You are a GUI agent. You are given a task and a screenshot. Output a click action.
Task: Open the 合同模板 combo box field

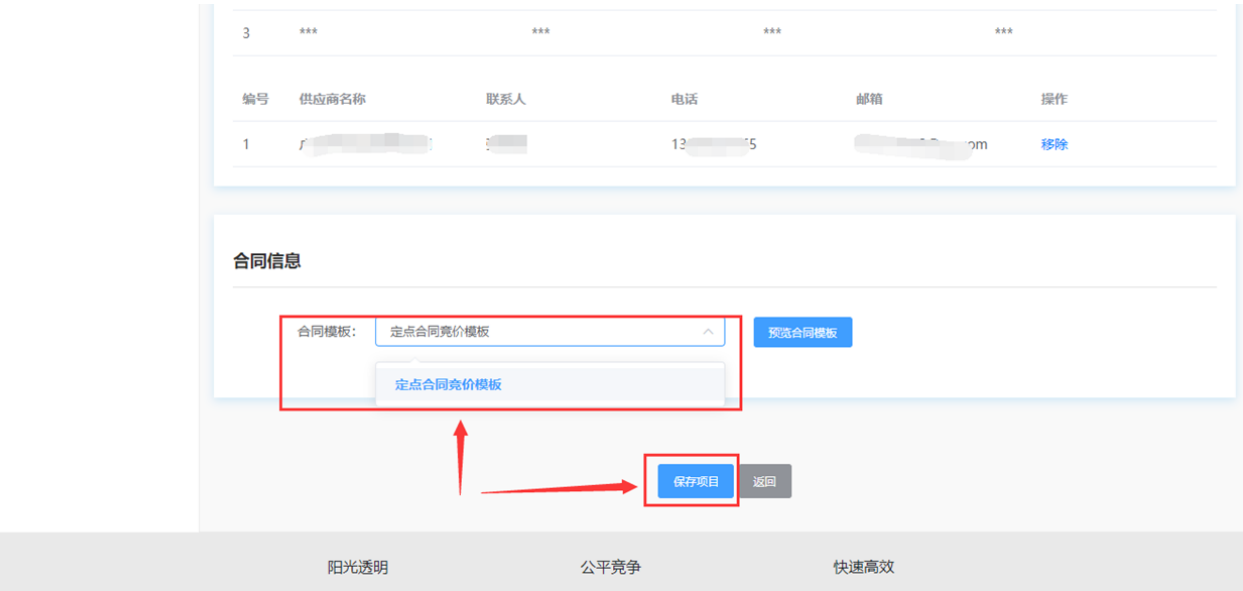click(540, 332)
